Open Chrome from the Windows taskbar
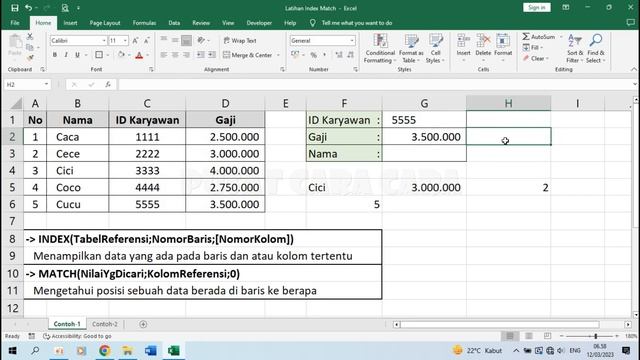 coord(105,351)
